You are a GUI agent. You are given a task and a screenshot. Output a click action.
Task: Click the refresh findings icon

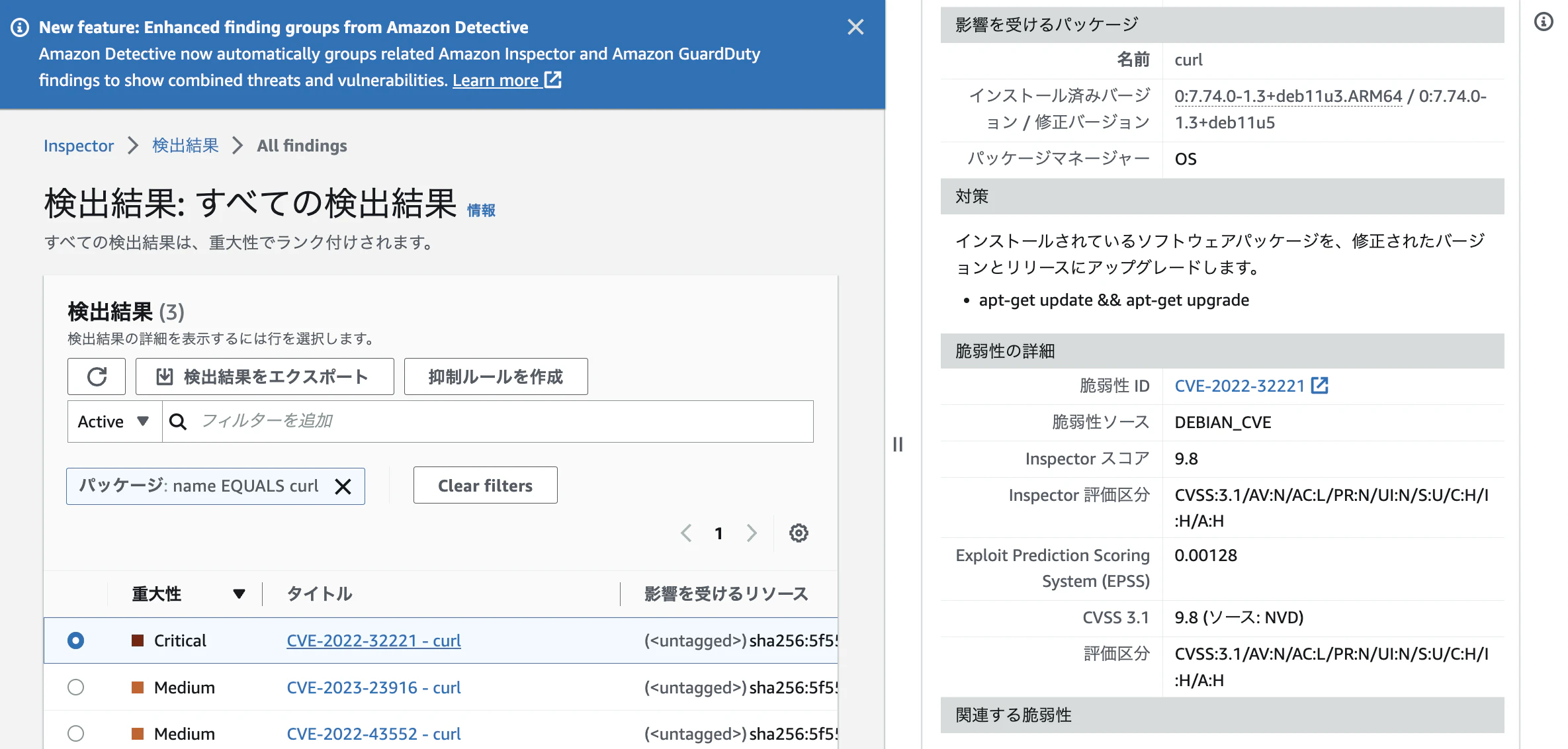click(97, 376)
